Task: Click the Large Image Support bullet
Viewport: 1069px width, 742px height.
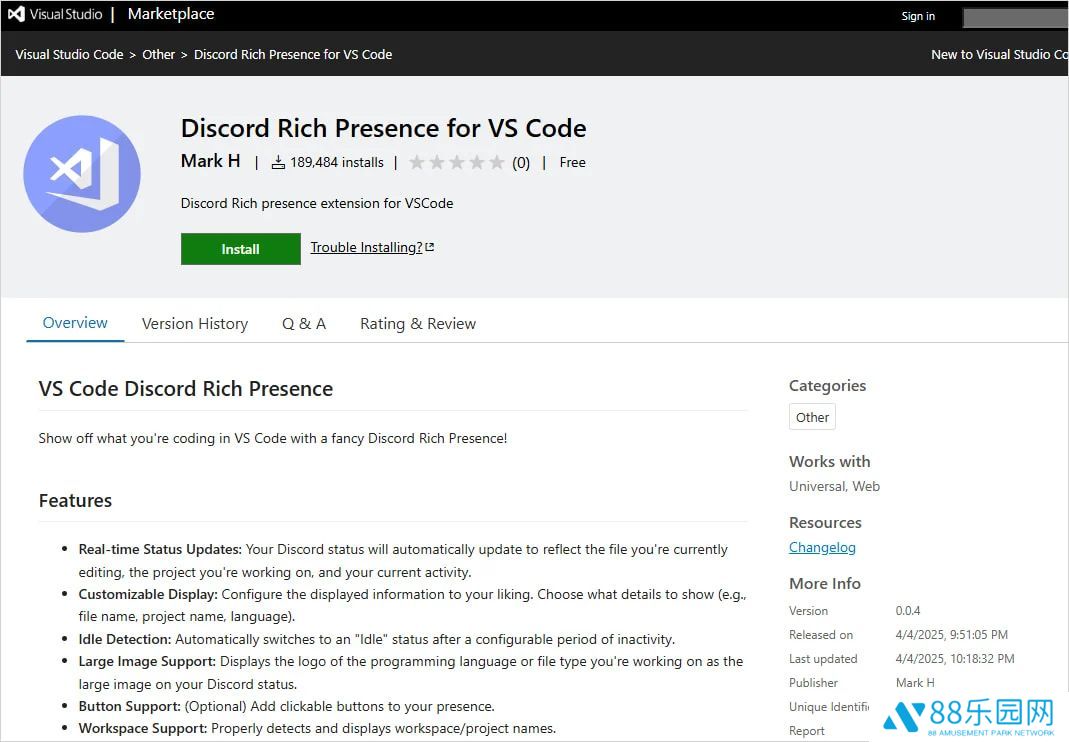Action: [410, 672]
